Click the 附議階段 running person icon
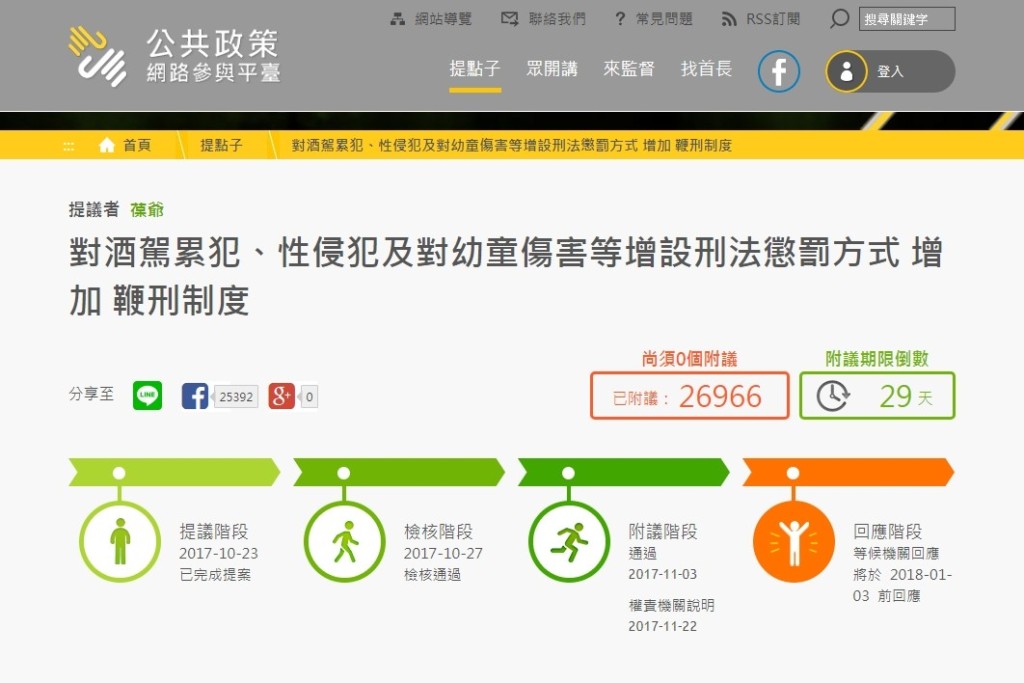The height and width of the screenshot is (683, 1024). tap(569, 541)
